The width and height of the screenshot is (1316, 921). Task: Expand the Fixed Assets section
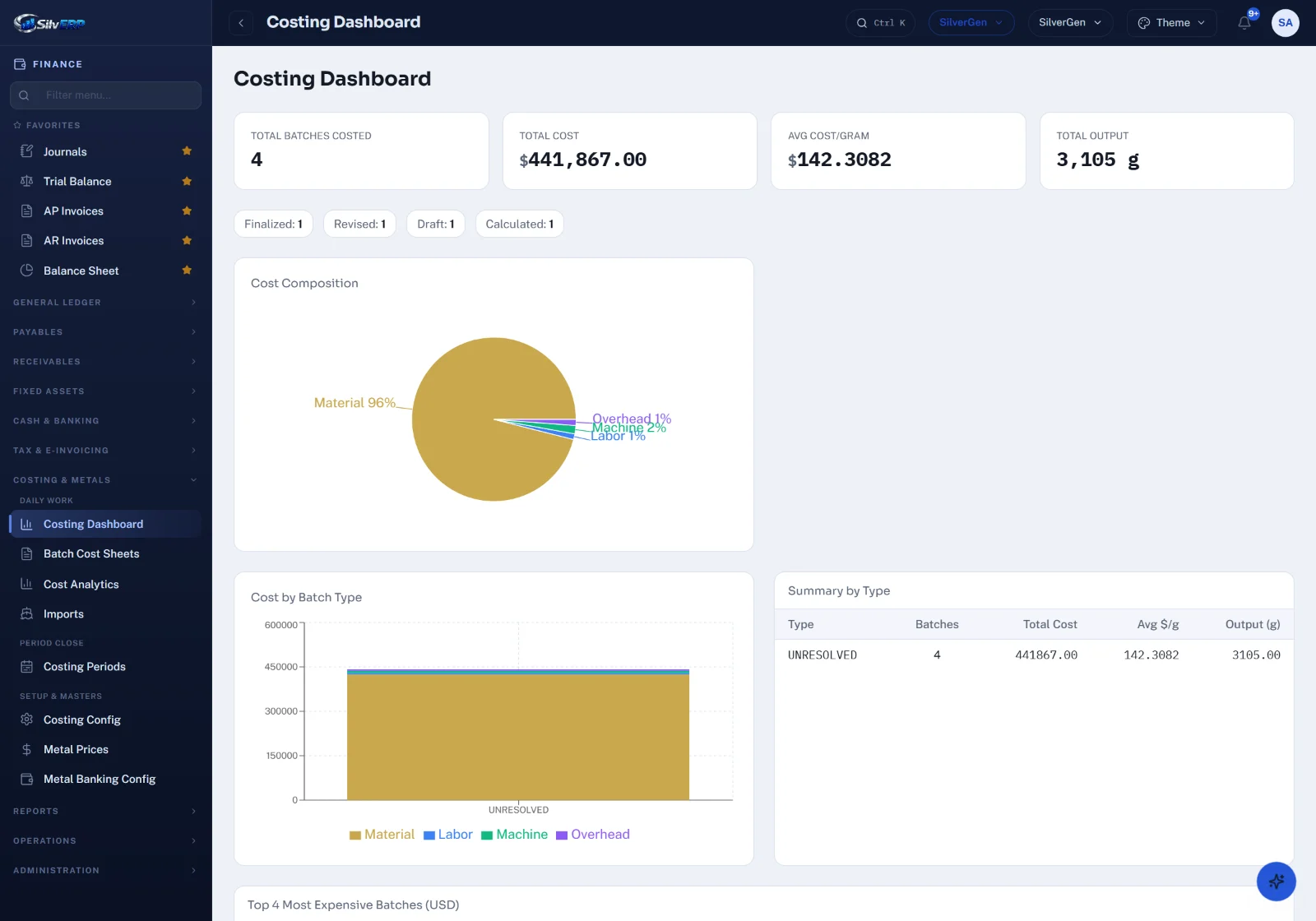106,391
